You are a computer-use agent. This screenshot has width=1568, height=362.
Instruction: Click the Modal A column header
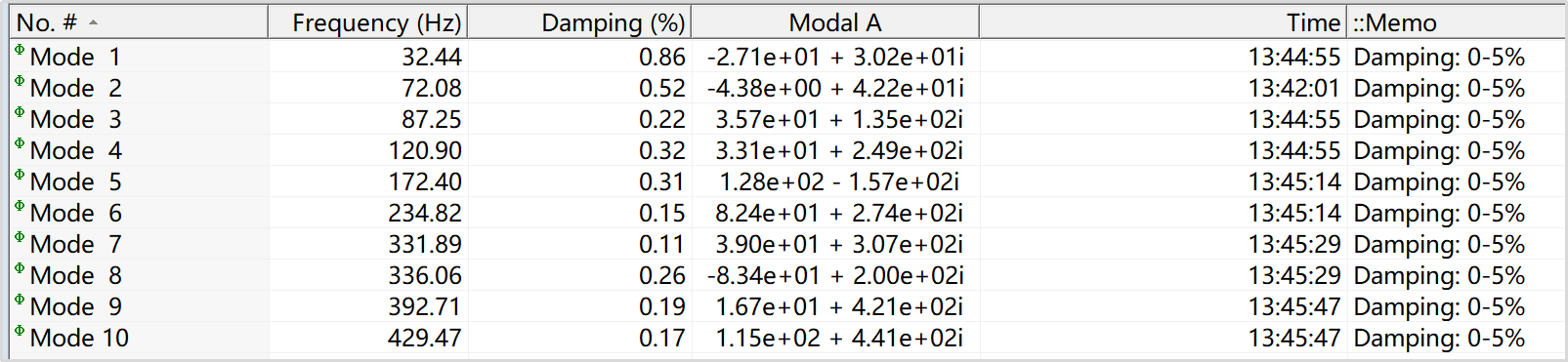coord(835,22)
